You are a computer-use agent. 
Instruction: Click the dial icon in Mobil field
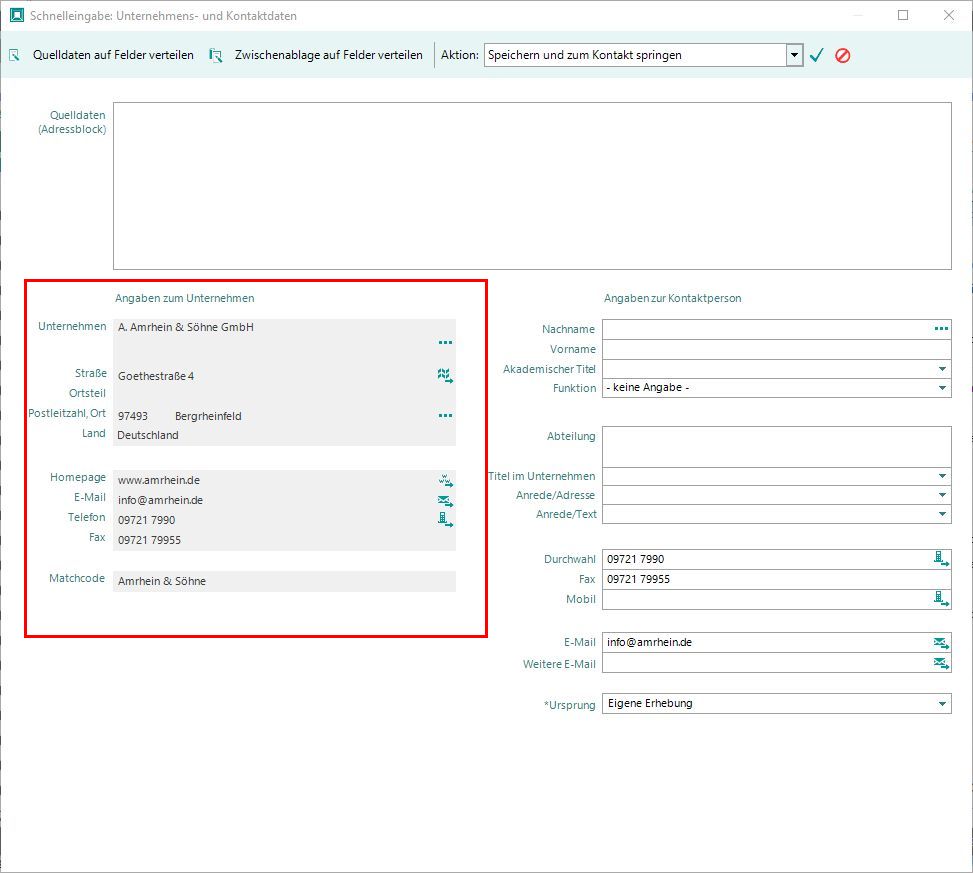point(941,599)
